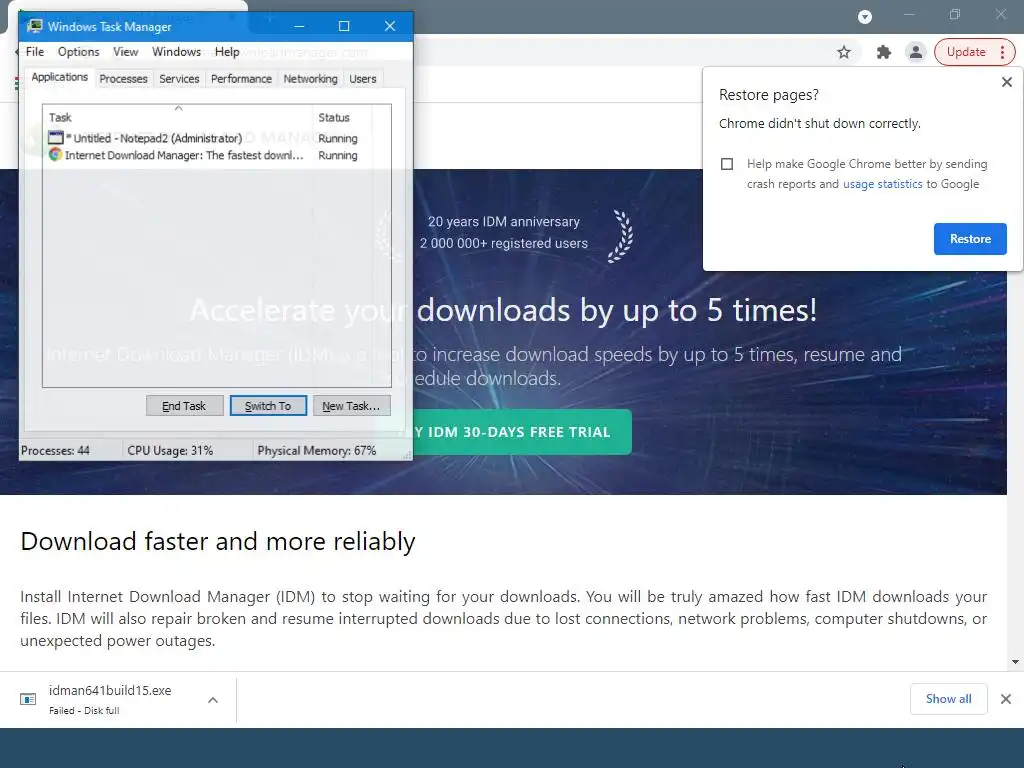This screenshot has height=768, width=1024.
Task: Open the Chrome profile avatar
Action: [x=916, y=52]
